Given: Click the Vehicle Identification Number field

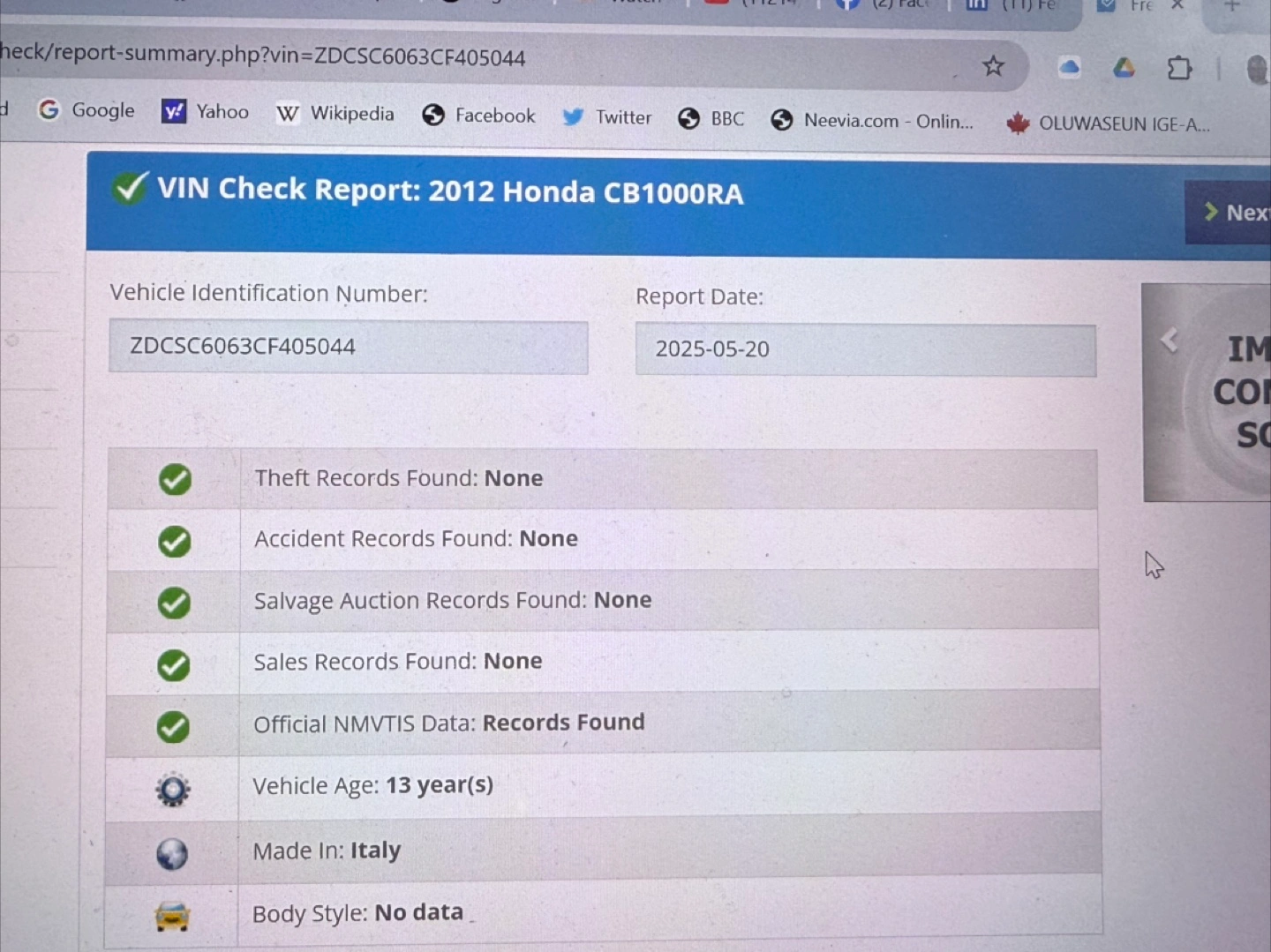Looking at the screenshot, I should tap(348, 347).
